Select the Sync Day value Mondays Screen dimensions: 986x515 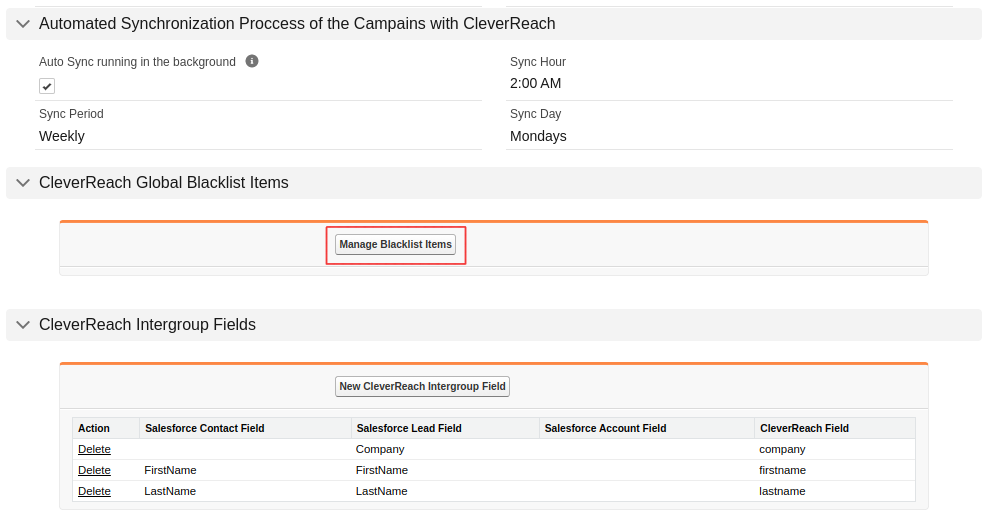(x=538, y=136)
